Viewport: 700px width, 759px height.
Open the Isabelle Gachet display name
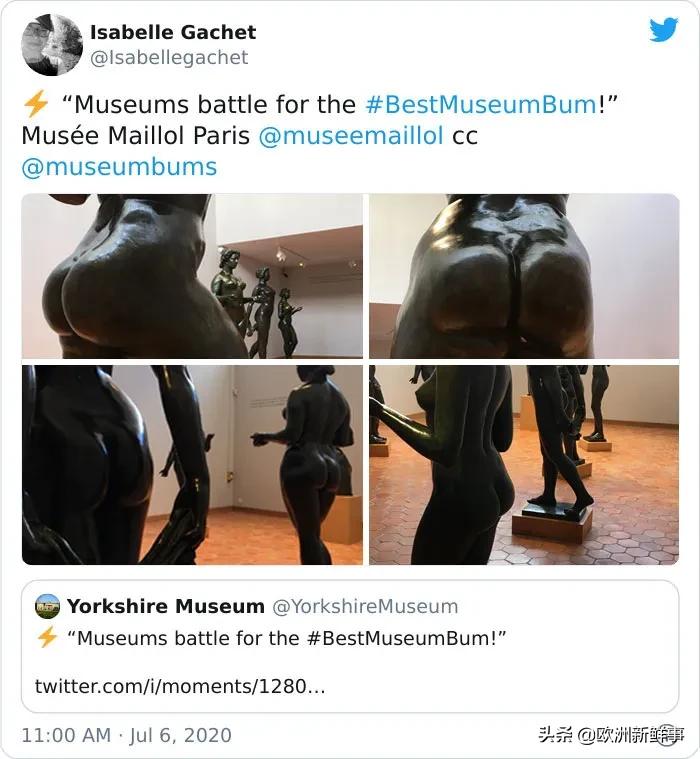[173, 32]
